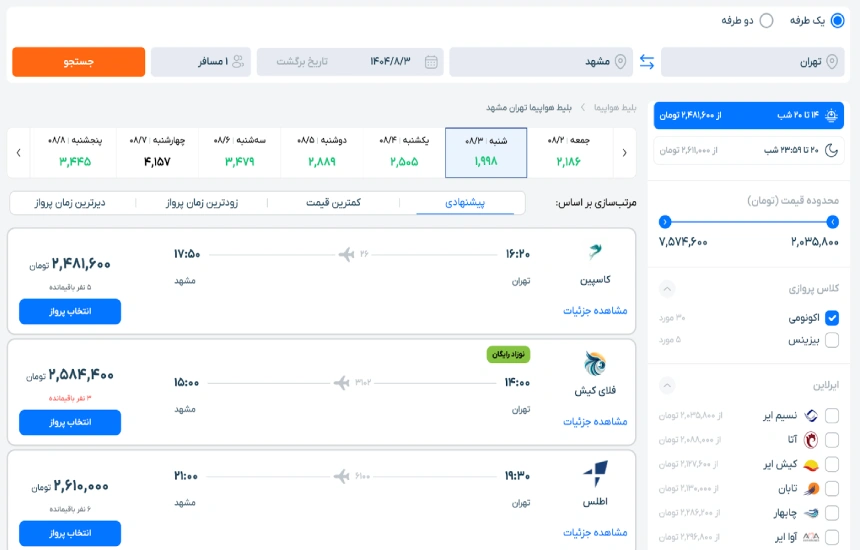Check the تابان airline checkbox
860x550 pixels.
click(x=832, y=489)
